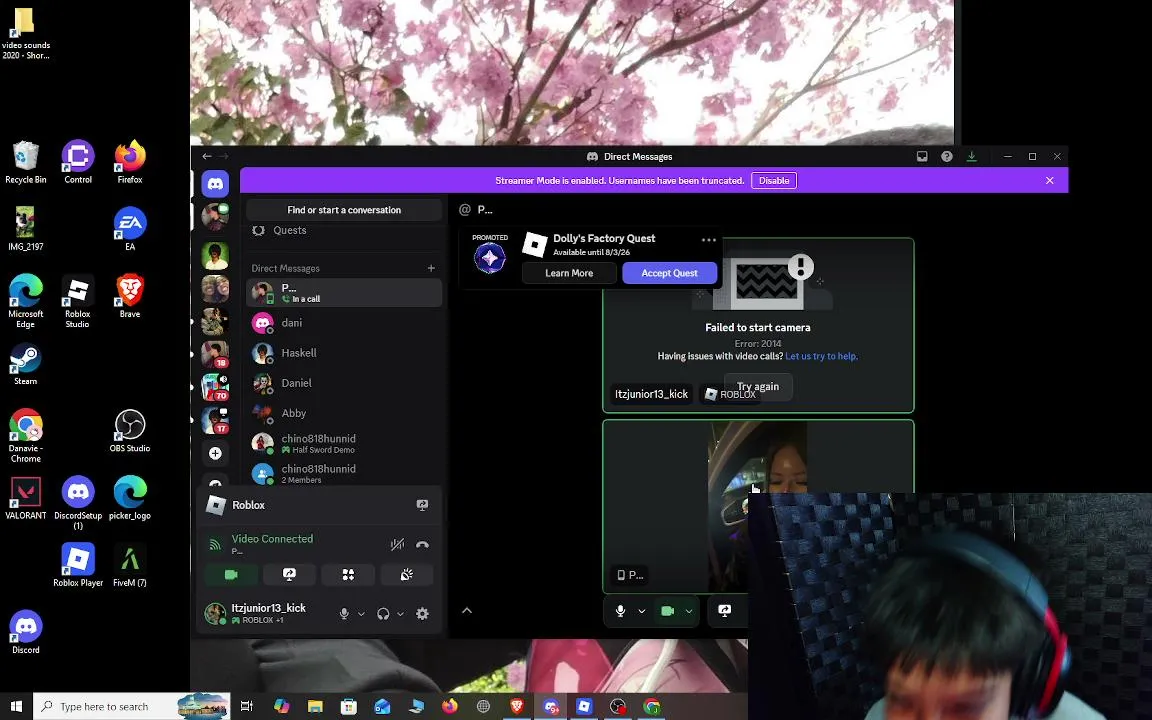The width and height of the screenshot is (1152, 720).
Task: Open mic options chevron in call bar
Action: tap(641, 611)
